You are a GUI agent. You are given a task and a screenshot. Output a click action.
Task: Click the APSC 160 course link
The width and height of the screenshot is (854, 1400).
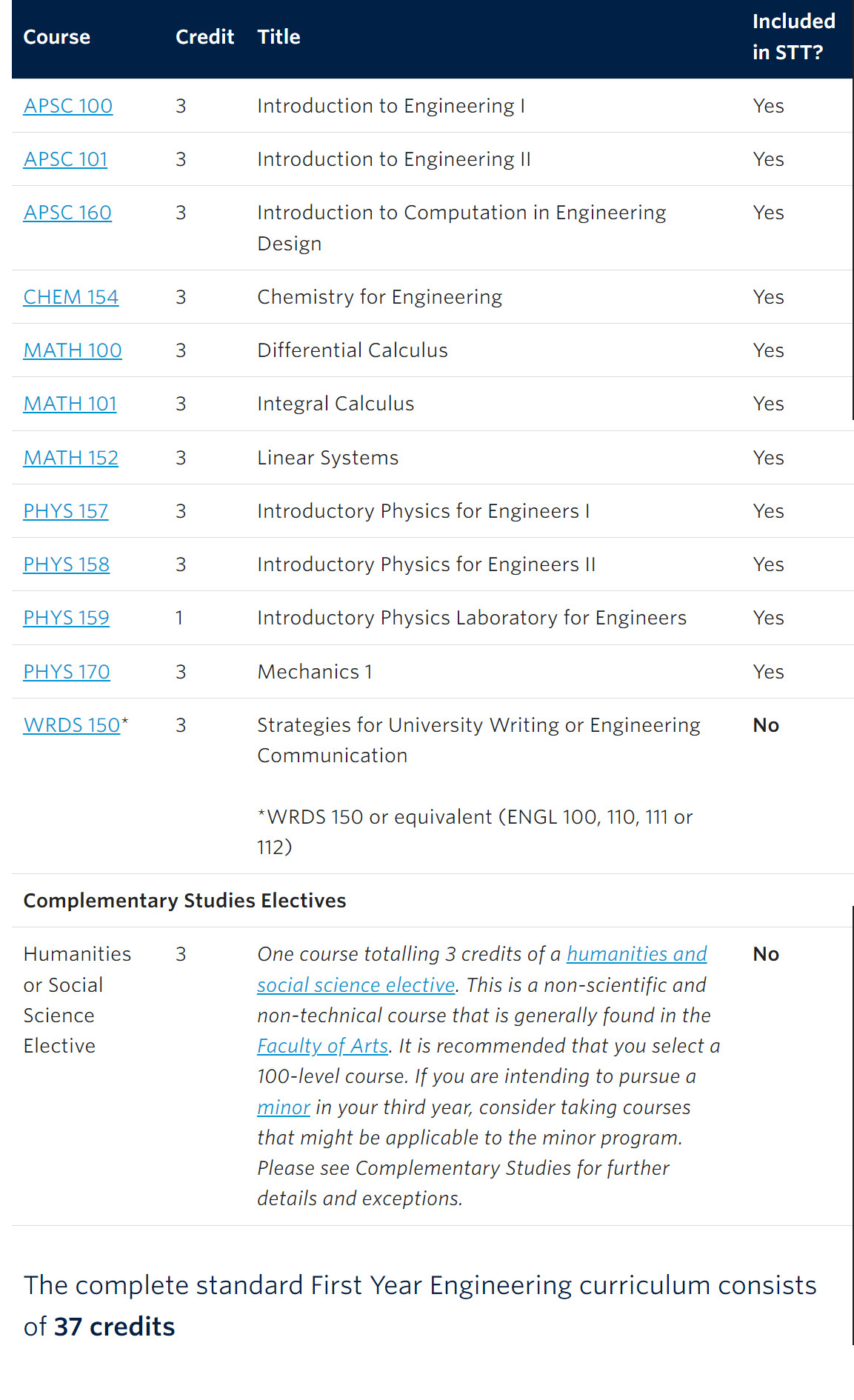click(x=67, y=213)
